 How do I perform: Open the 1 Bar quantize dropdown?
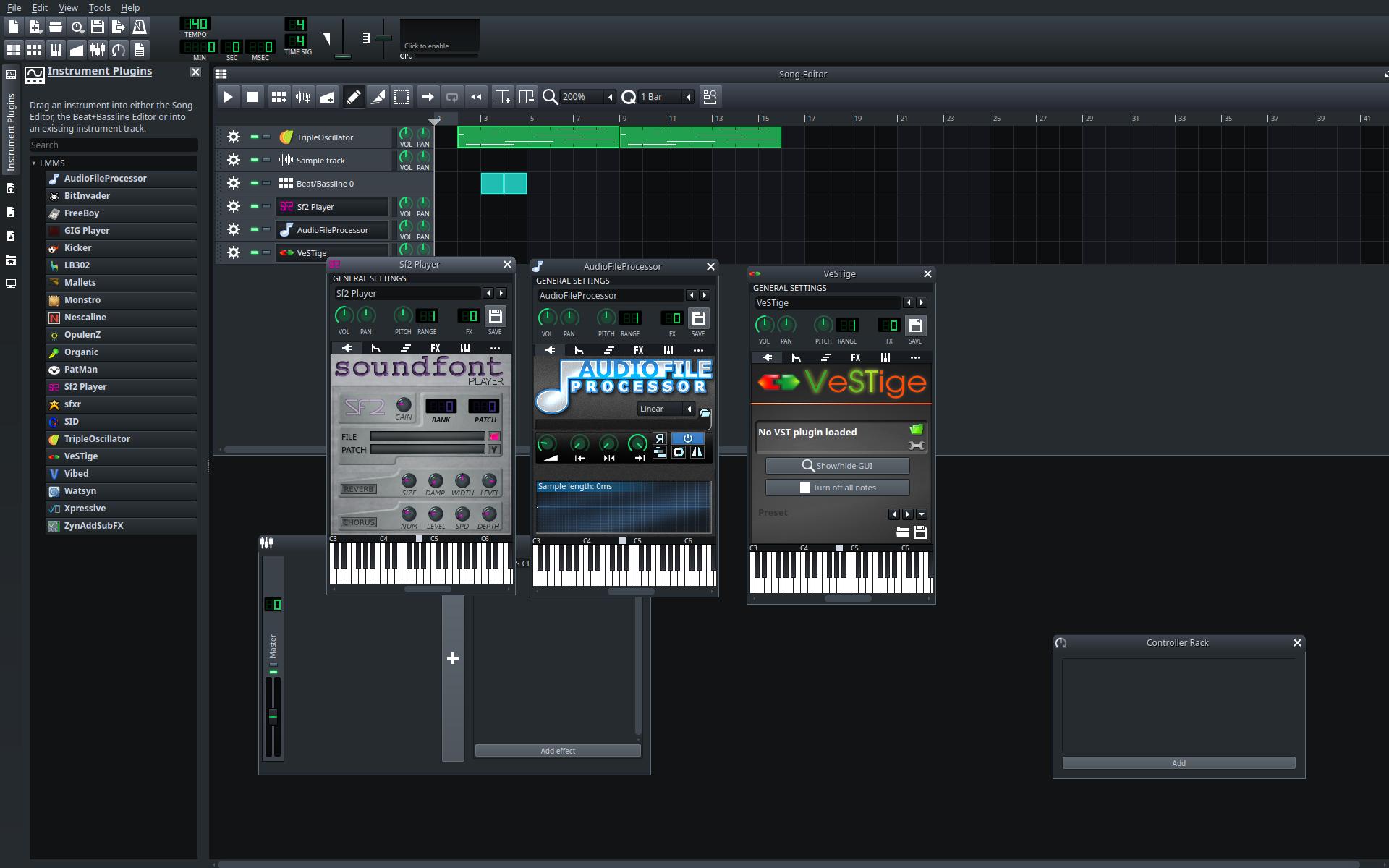coord(688,97)
